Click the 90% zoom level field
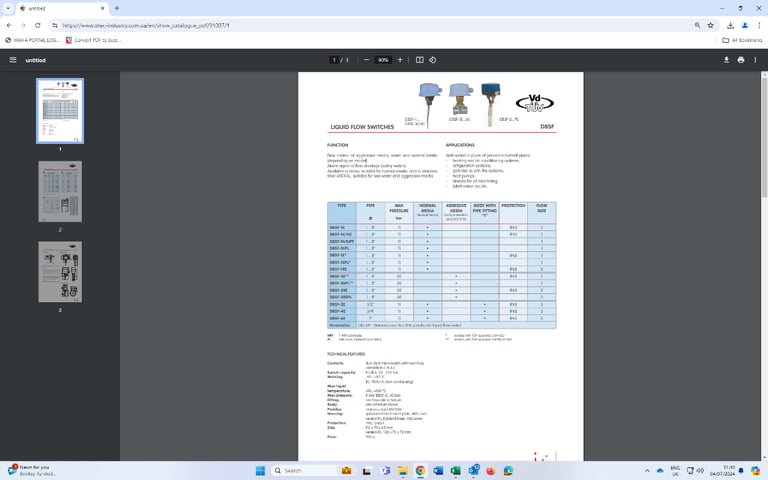The width and height of the screenshot is (768, 480). (383, 60)
